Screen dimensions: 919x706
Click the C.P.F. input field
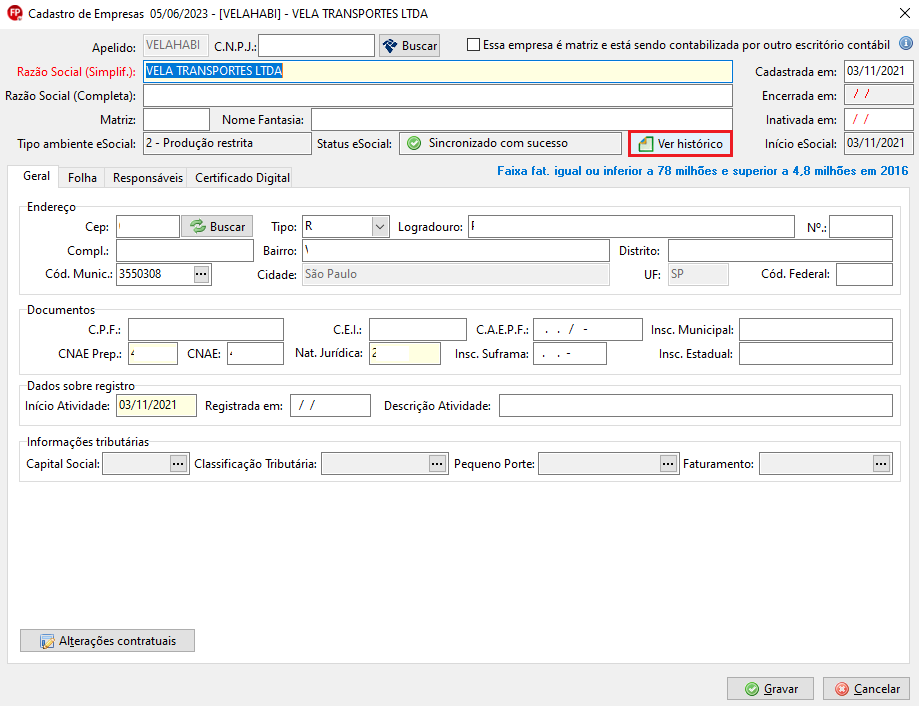click(206, 329)
